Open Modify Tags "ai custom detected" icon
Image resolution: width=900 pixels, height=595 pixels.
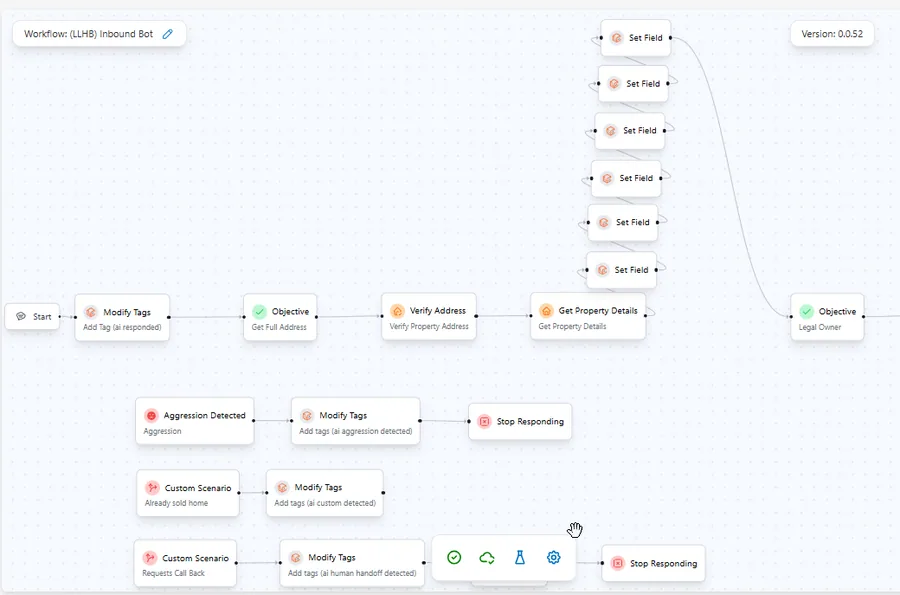pos(282,487)
